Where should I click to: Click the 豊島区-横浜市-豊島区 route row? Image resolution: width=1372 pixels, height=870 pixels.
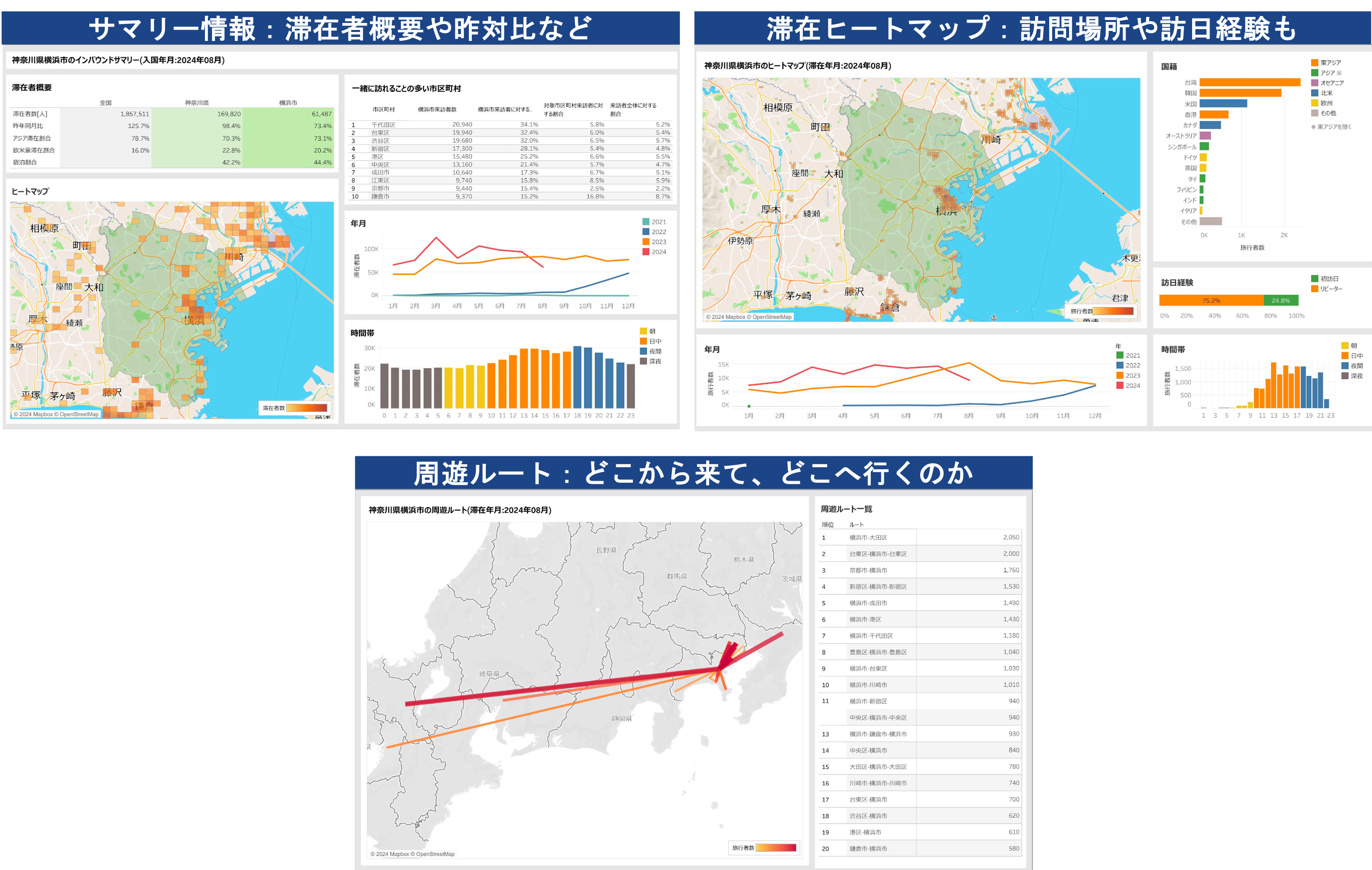point(920,652)
